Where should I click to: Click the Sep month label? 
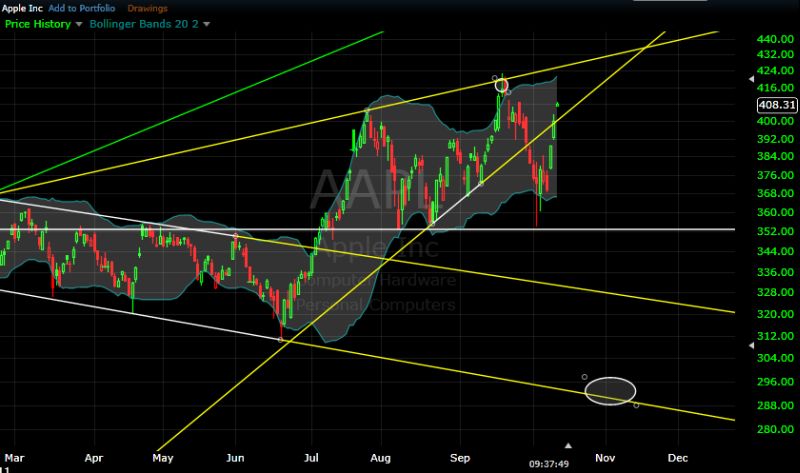(460, 458)
